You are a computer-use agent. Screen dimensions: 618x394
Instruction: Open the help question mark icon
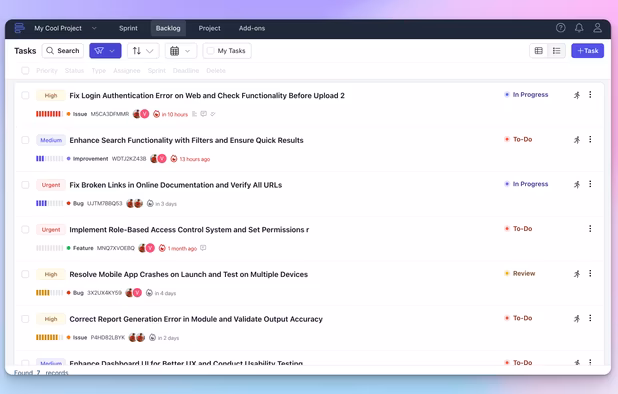[560, 28]
